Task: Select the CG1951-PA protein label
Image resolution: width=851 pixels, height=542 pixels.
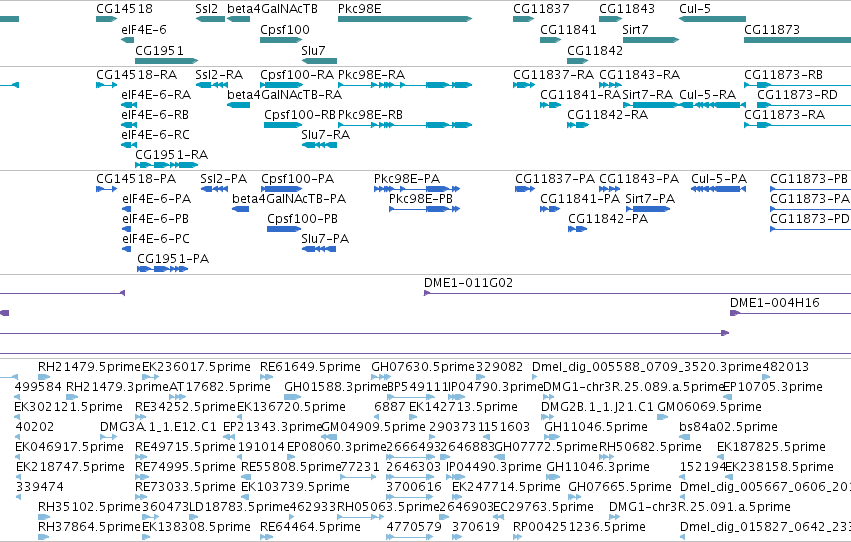Action: pyautogui.click(x=173, y=259)
